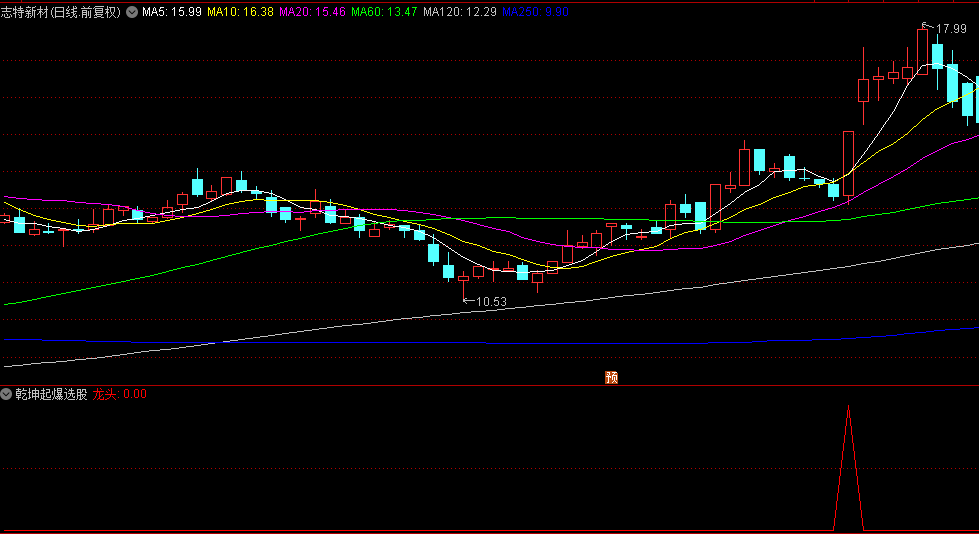This screenshot has height=534, width=979.
Task: Select the blue MA250: 9.90 label
Action: pos(535,12)
